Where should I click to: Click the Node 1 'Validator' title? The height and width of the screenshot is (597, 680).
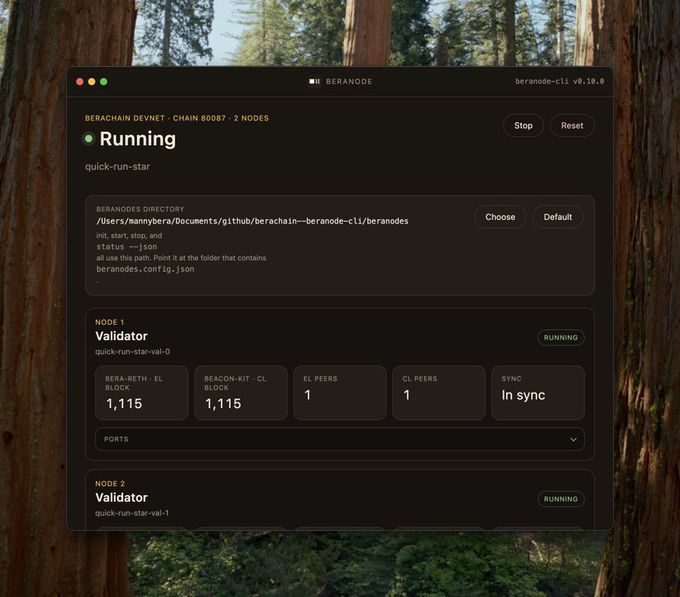[x=121, y=336]
